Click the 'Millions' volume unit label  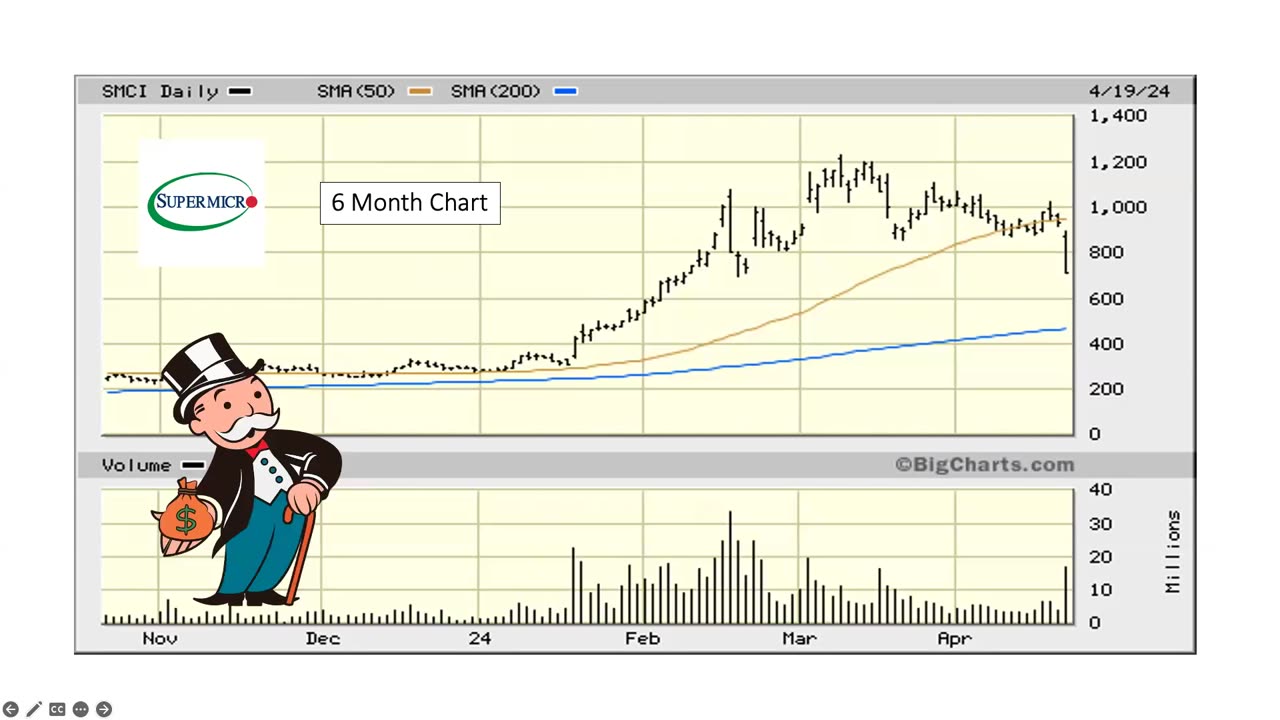coord(1173,552)
